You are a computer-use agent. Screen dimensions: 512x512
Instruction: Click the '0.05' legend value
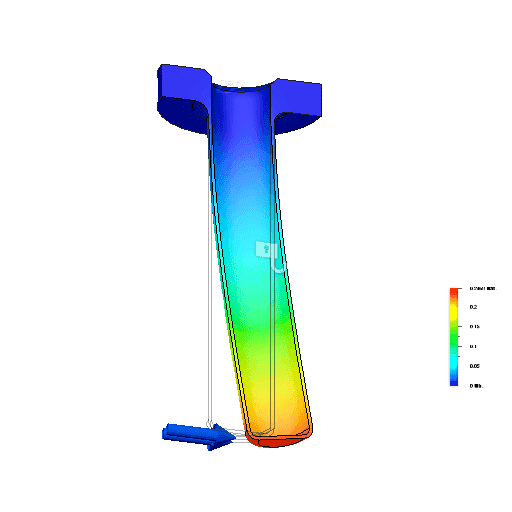tap(475, 366)
